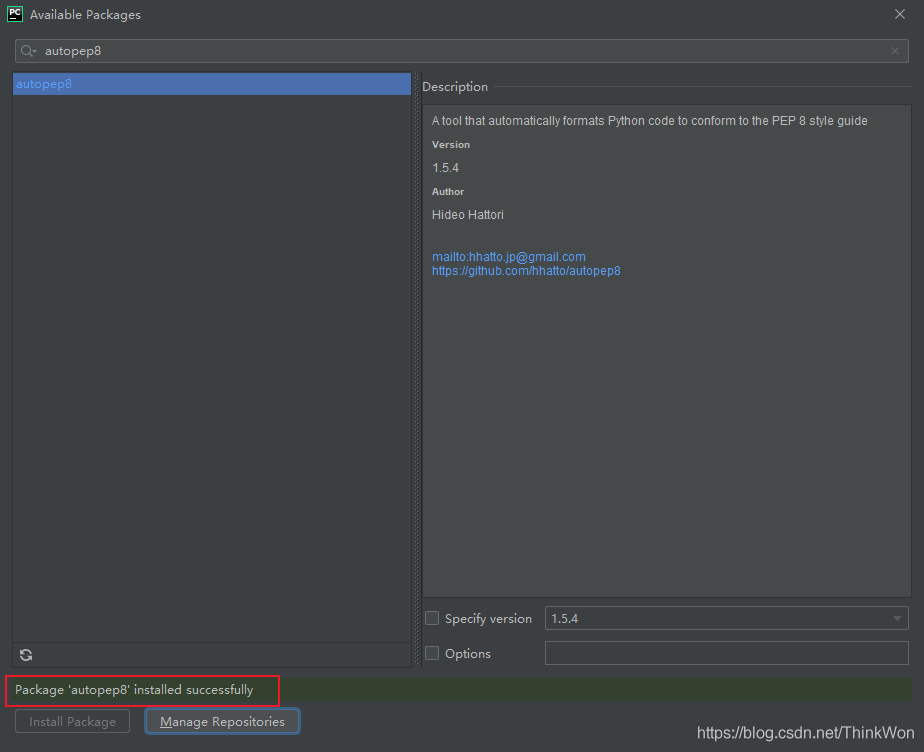
Task: Clear the search text with X icon
Action: (895, 51)
